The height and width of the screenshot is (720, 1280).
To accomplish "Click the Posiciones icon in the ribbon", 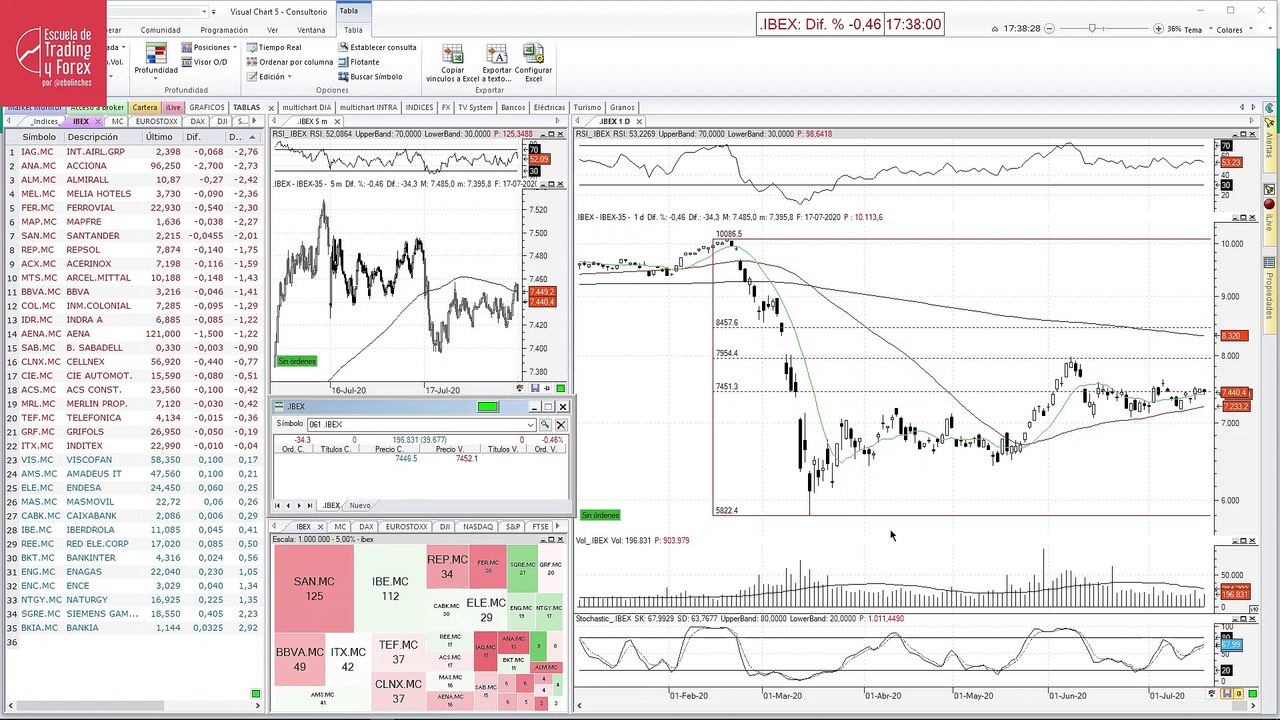I will click(186, 47).
